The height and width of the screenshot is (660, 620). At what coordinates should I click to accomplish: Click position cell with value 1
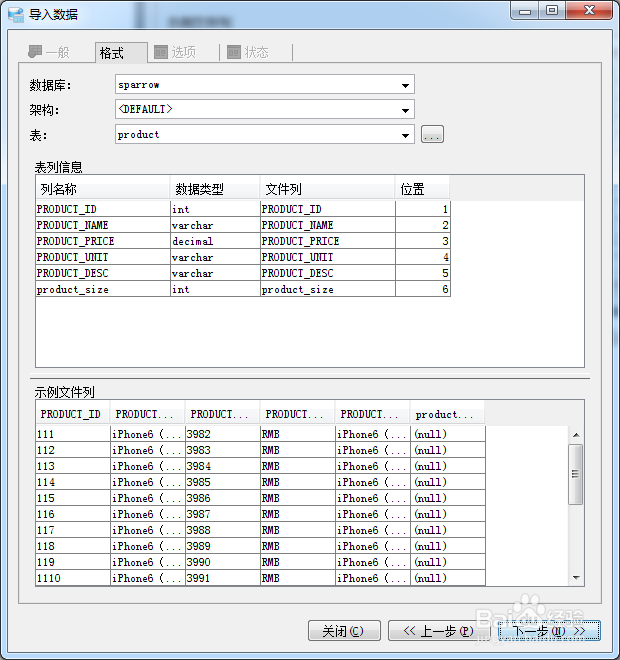423,209
